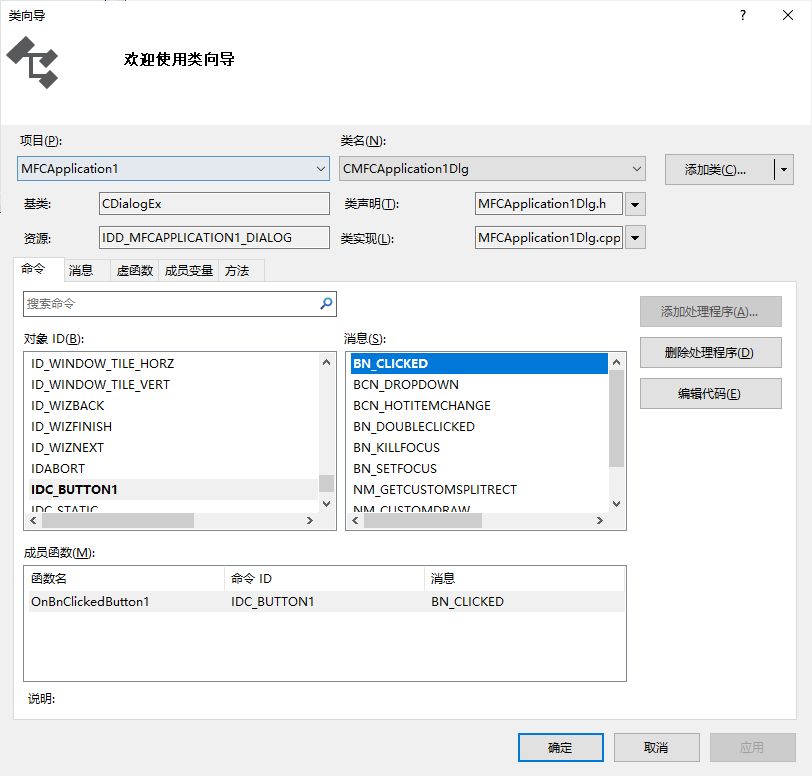812x776 pixels.
Task: Click down arrow of messages list scrollbar
Action: 616,504
